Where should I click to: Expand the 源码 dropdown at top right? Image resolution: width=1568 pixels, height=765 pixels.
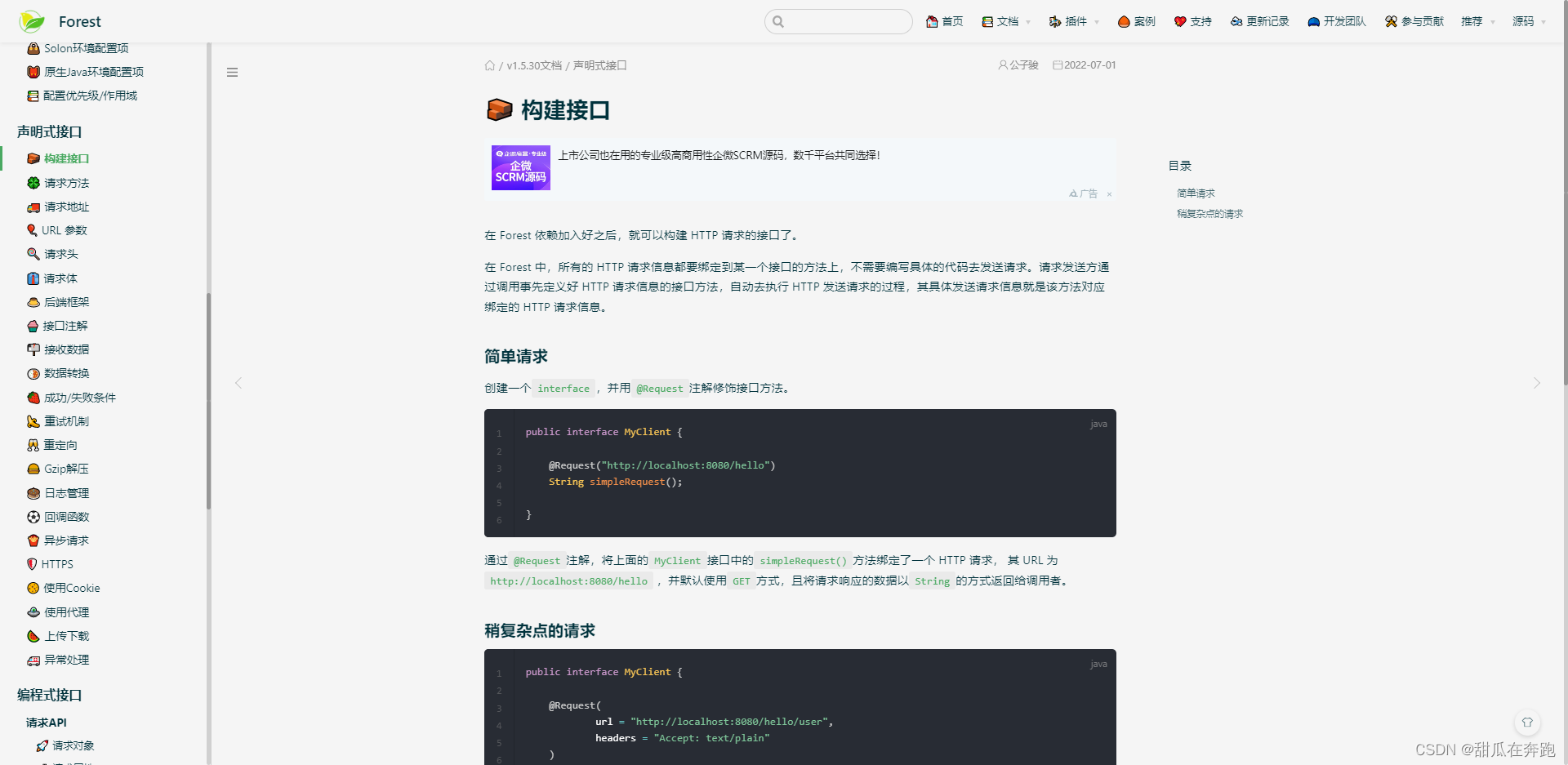pos(1529,21)
